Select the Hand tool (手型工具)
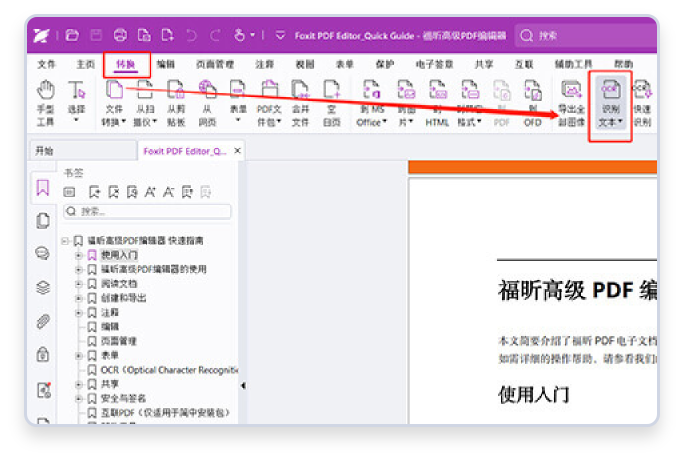Image resolution: width=684 pixels, height=461 pixels. click(45, 103)
